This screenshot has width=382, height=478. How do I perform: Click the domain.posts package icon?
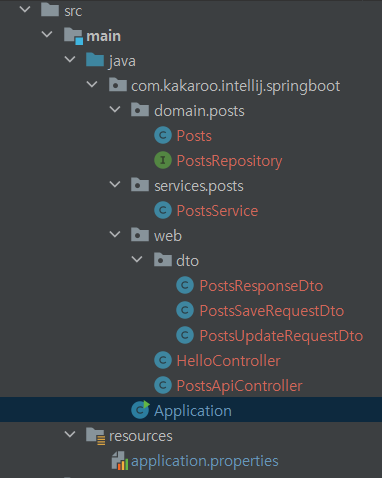[x=140, y=110]
